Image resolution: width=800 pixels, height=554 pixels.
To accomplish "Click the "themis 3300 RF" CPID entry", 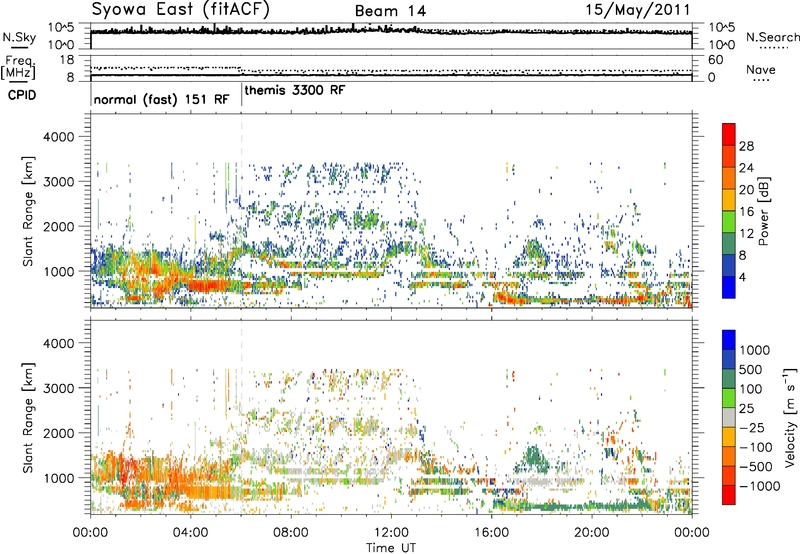I will (x=295, y=90).
